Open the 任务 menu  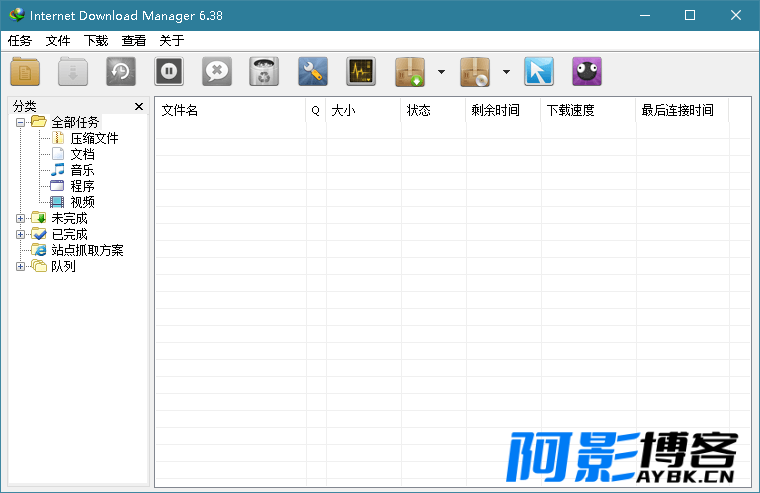click(x=19, y=41)
